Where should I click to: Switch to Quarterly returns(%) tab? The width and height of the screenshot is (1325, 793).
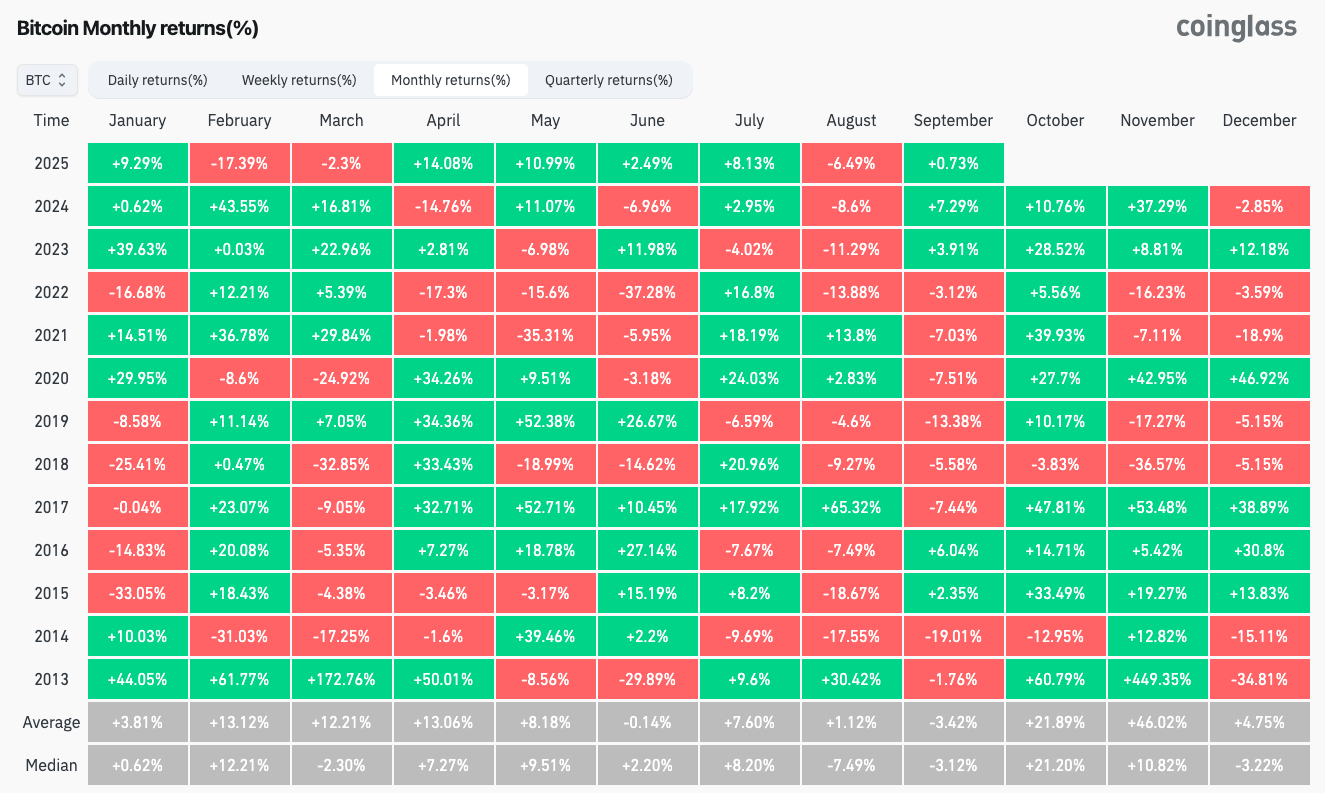(608, 80)
